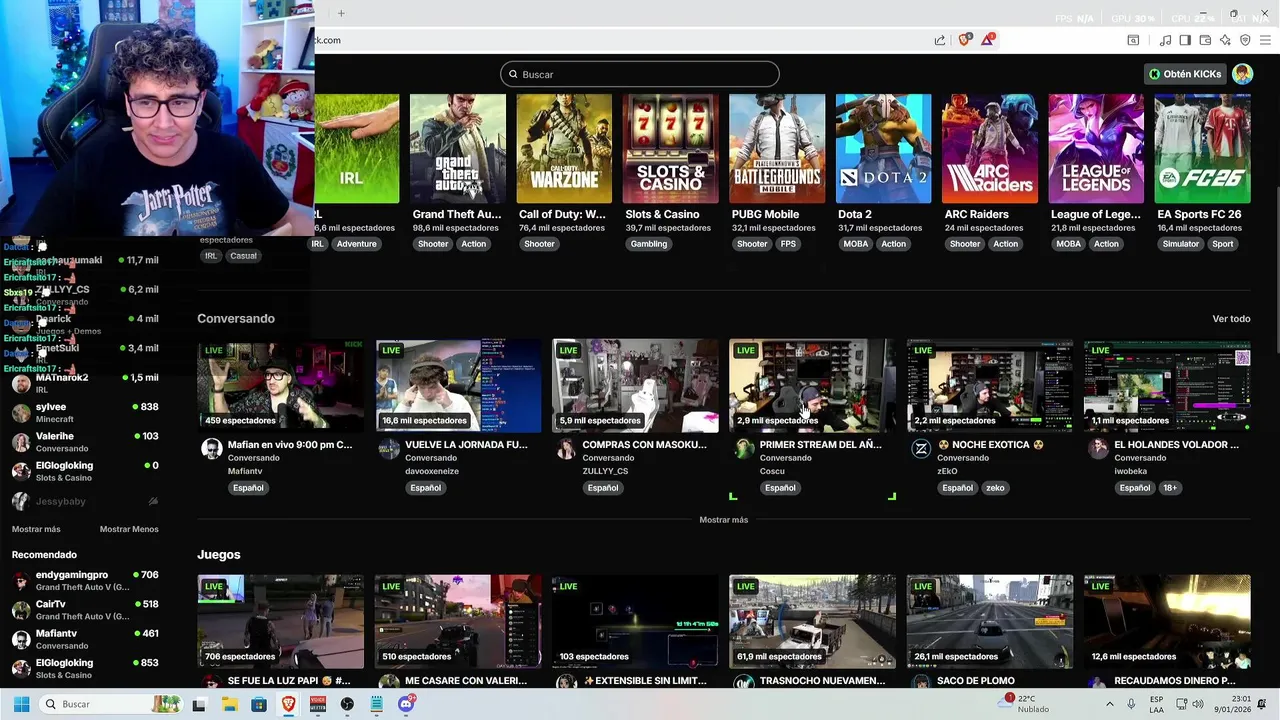Open Brave Rewards triangle icon
1280x720 pixels.
tap(988, 40)
